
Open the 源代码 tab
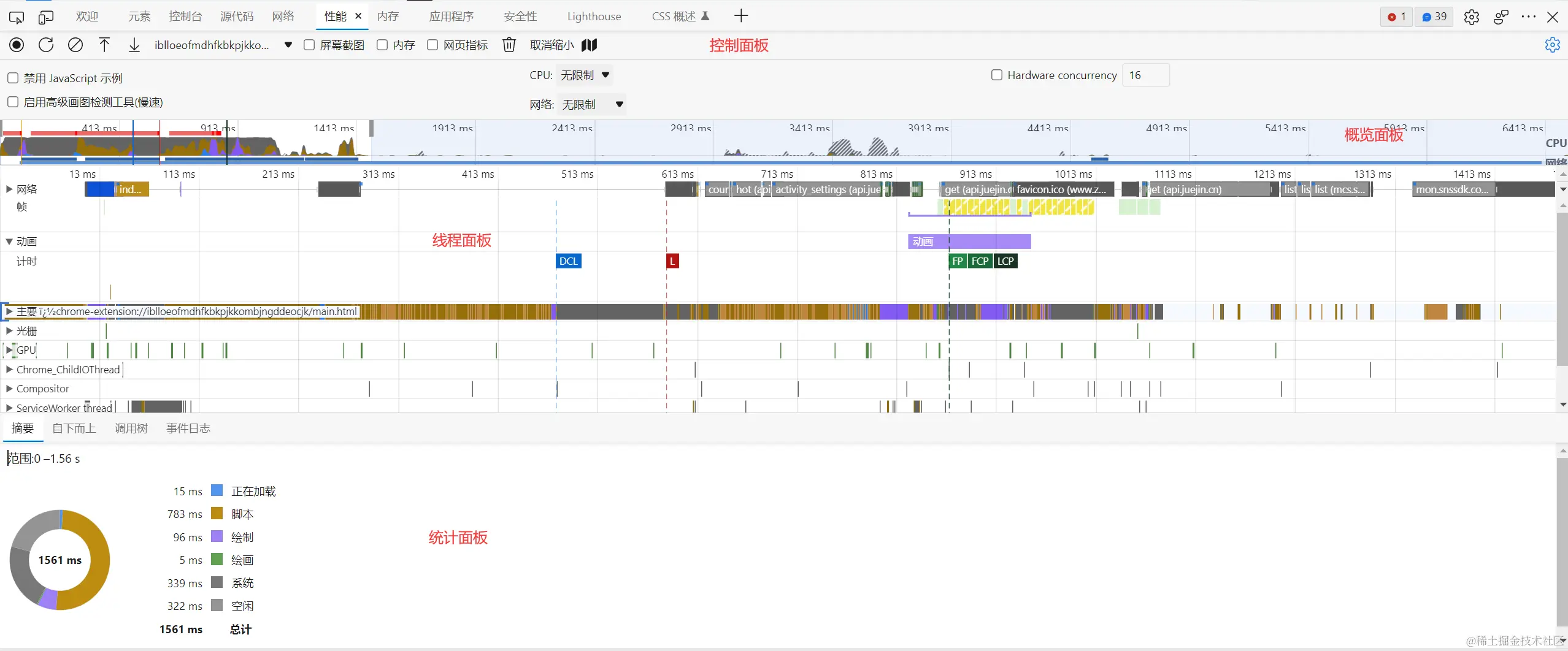click(x=237, y=17)
